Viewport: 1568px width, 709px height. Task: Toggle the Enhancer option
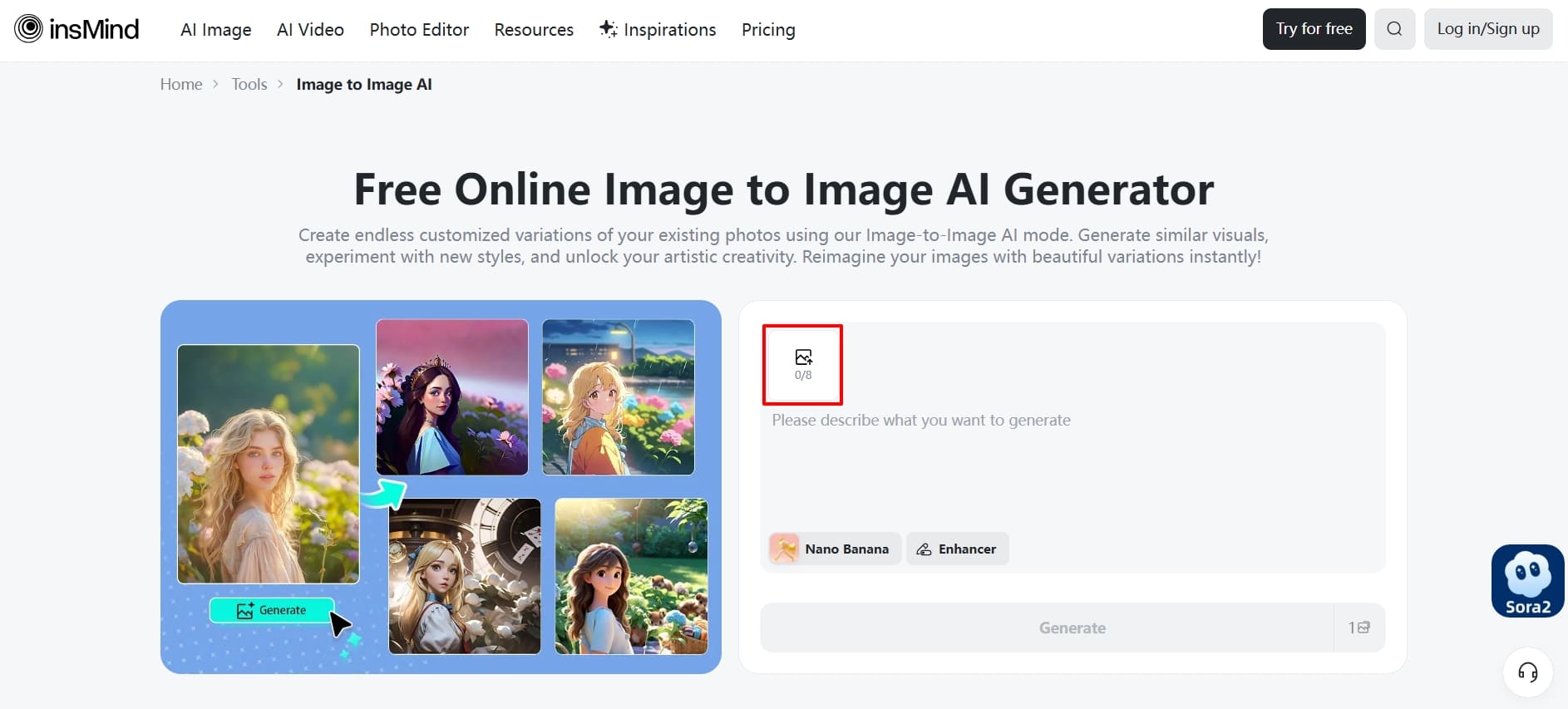point(957,549)
